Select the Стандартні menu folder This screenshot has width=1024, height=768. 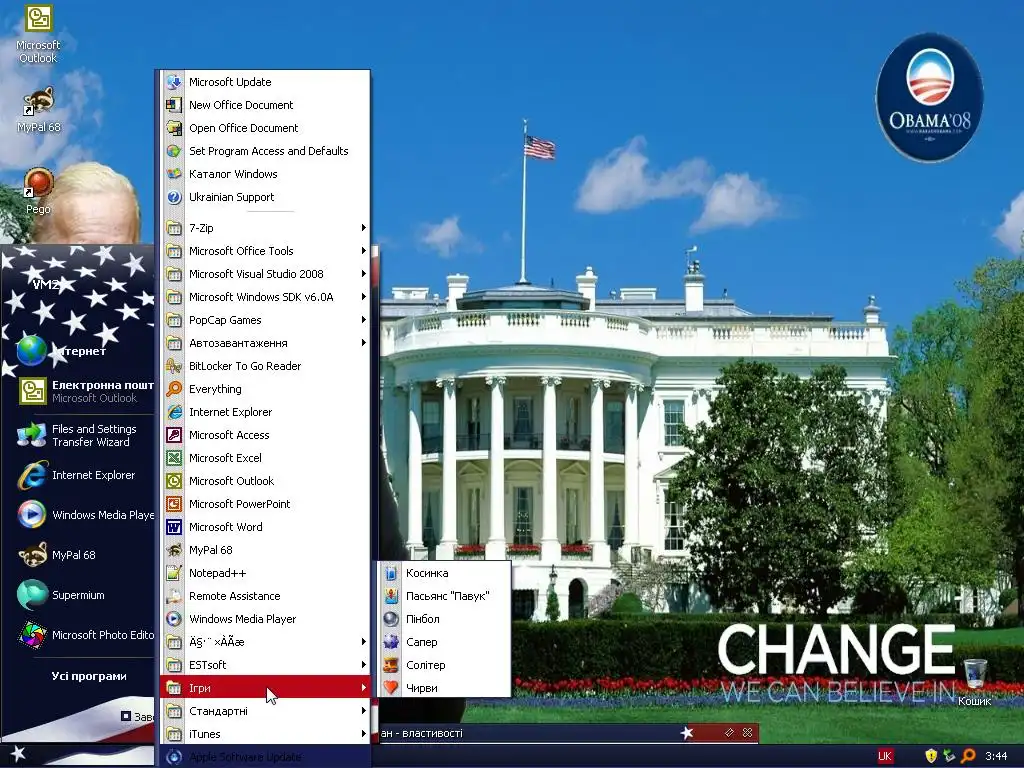265,711
